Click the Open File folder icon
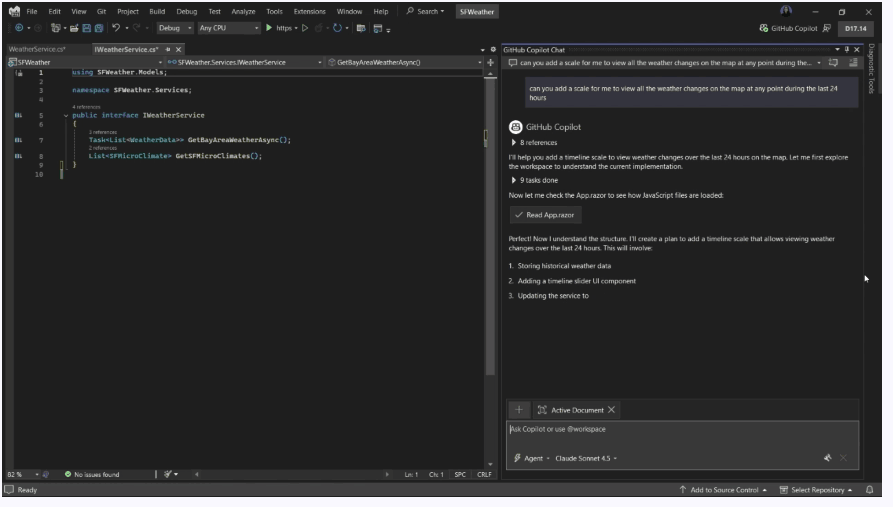Screen dimensions: 893x507 pyautogui.click(x=74, y=28)
